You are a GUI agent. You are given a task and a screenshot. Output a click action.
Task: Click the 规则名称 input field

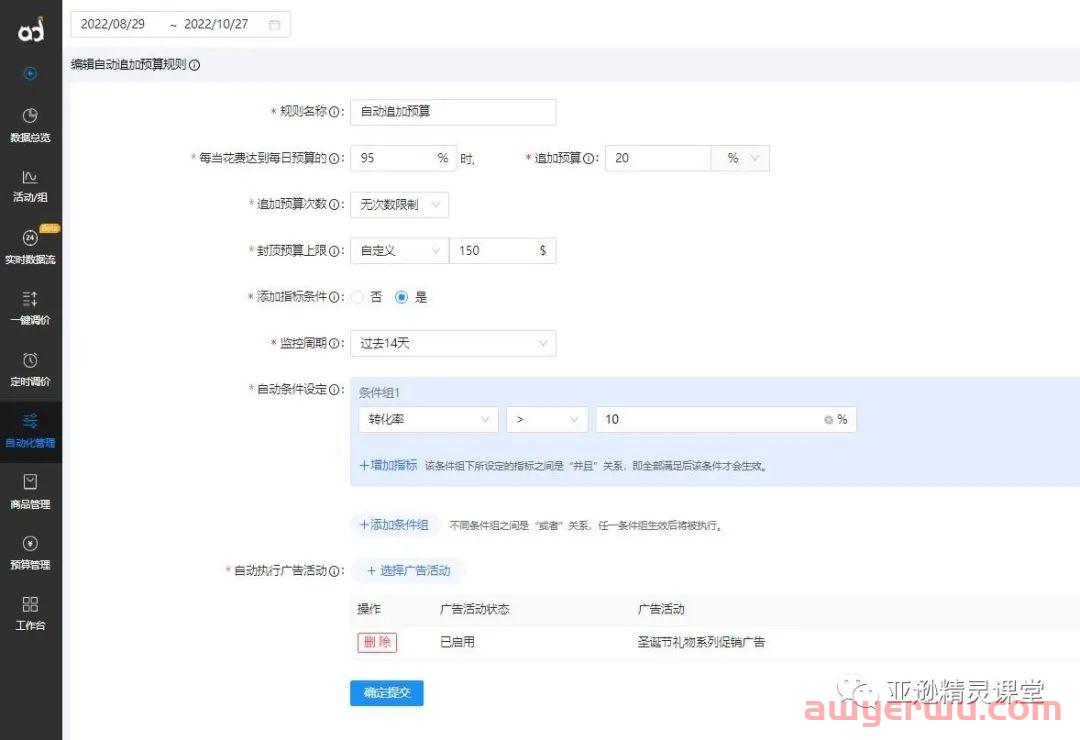[453, 112]
